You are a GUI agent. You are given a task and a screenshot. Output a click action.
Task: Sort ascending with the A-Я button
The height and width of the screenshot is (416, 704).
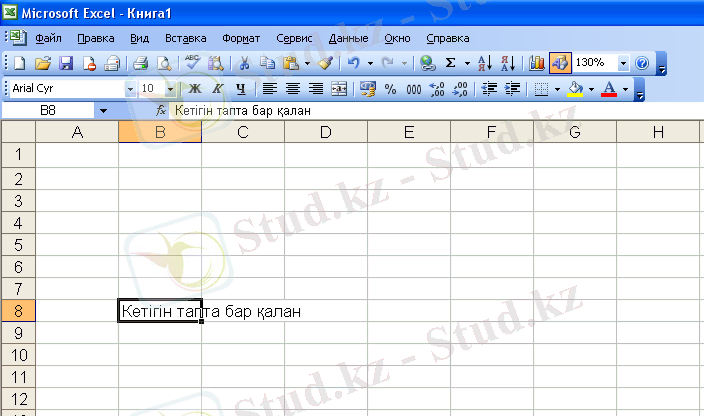484,63
